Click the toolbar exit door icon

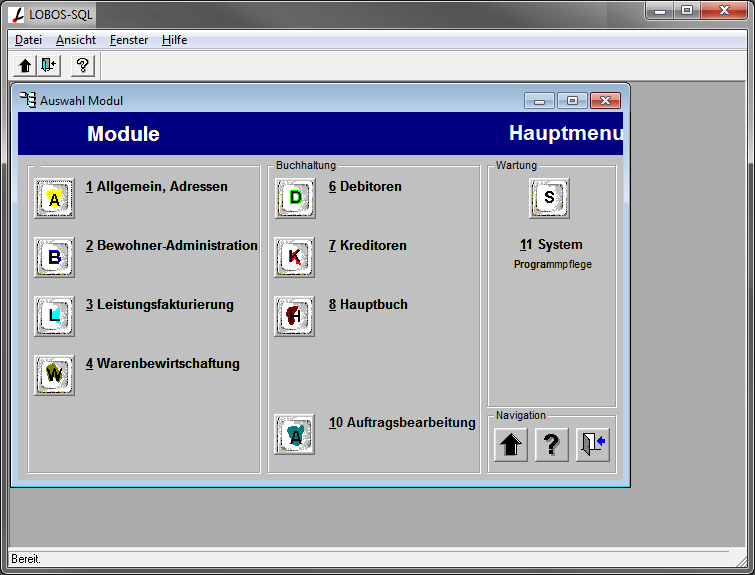[48, 66]
